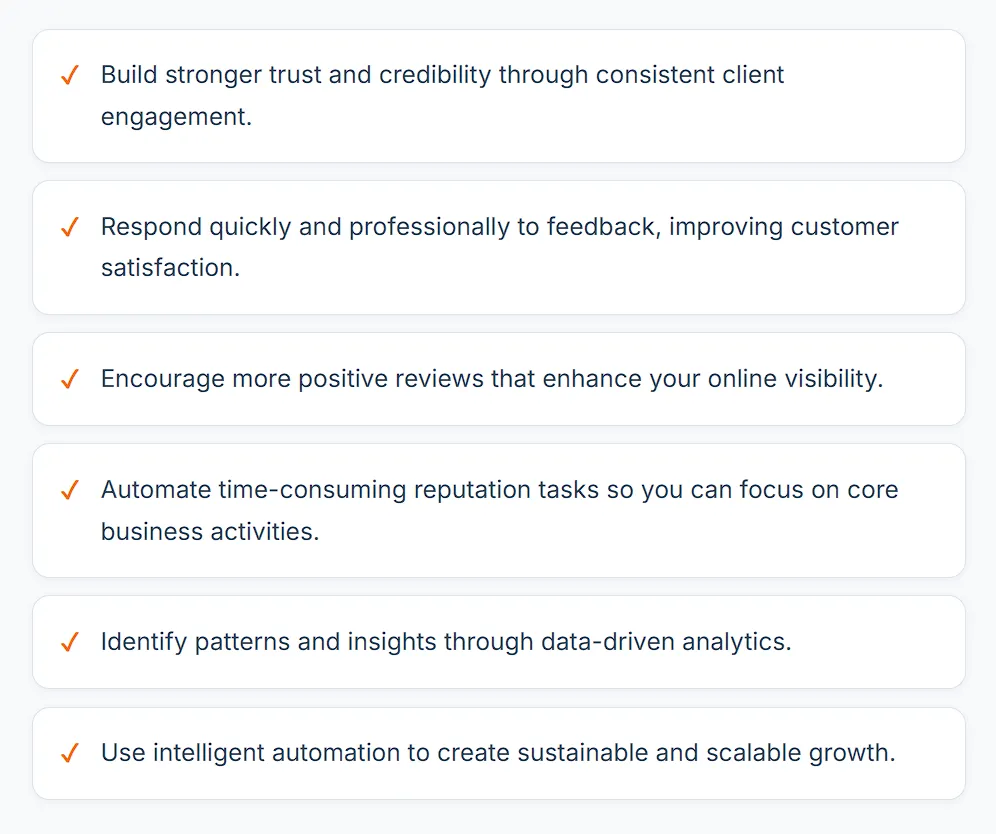Select the 'Automate time-consuming reputation tasks' line
Screen dimensions: 996x834
500,490
